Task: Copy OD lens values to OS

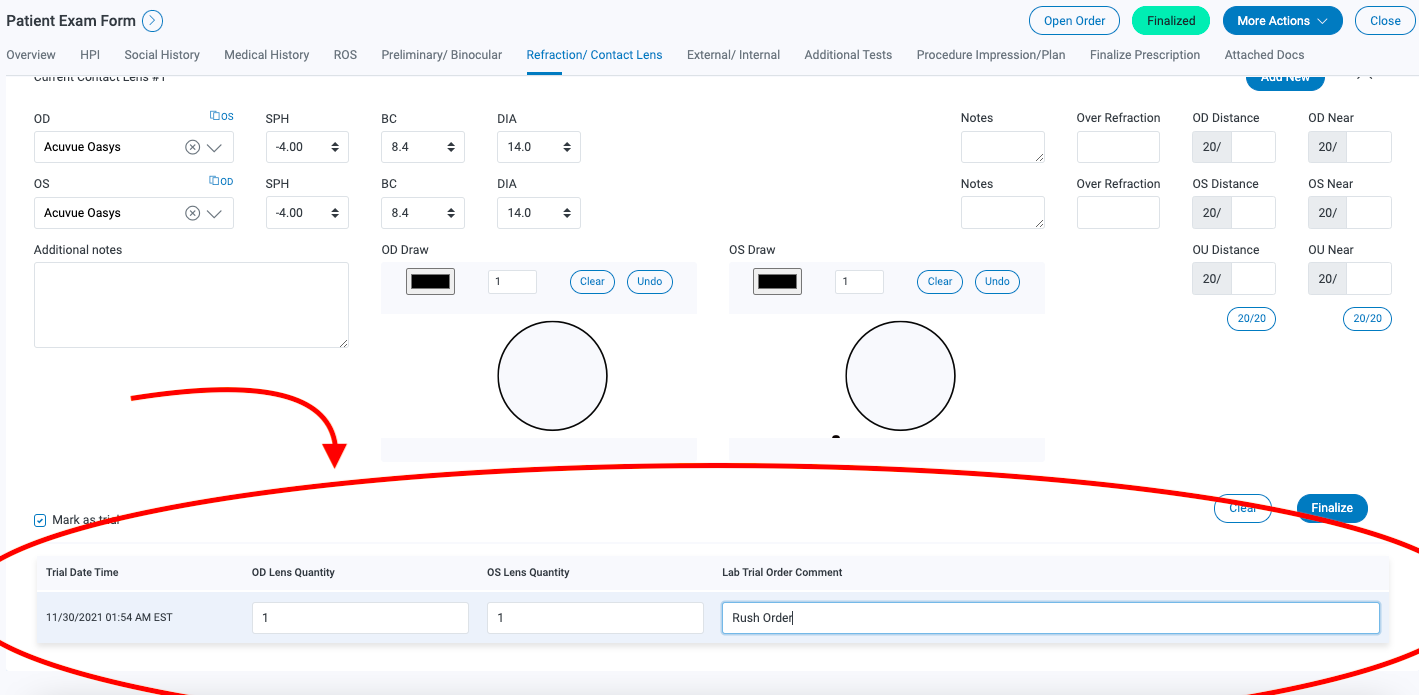Action: [x=221, y=115]
